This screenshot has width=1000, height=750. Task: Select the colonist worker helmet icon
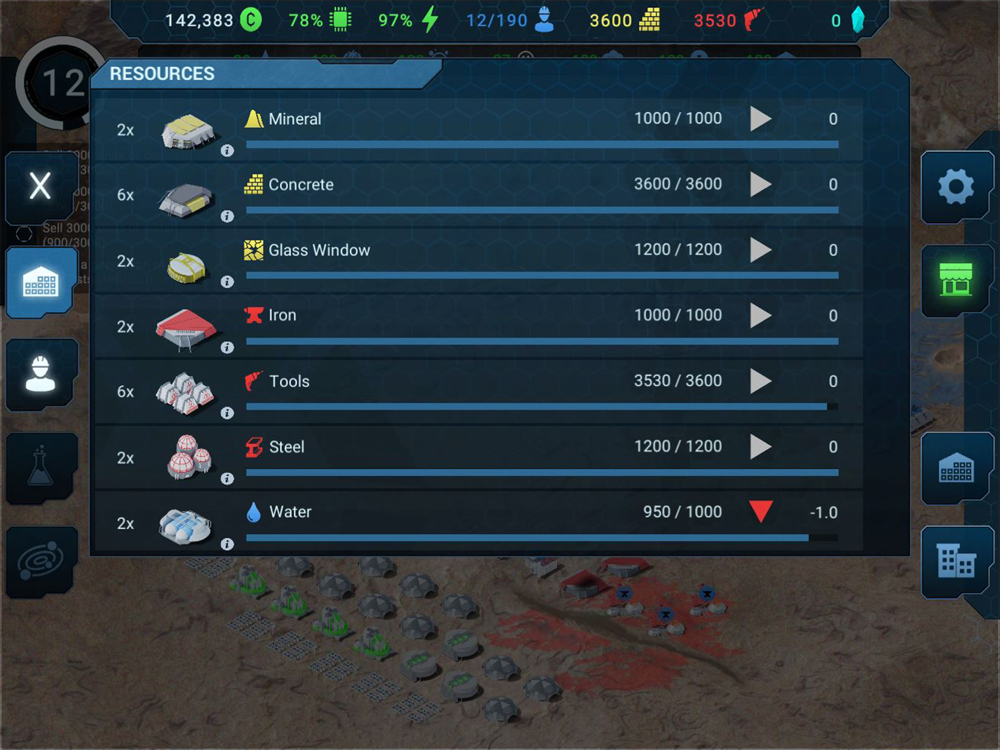(41, 374)
